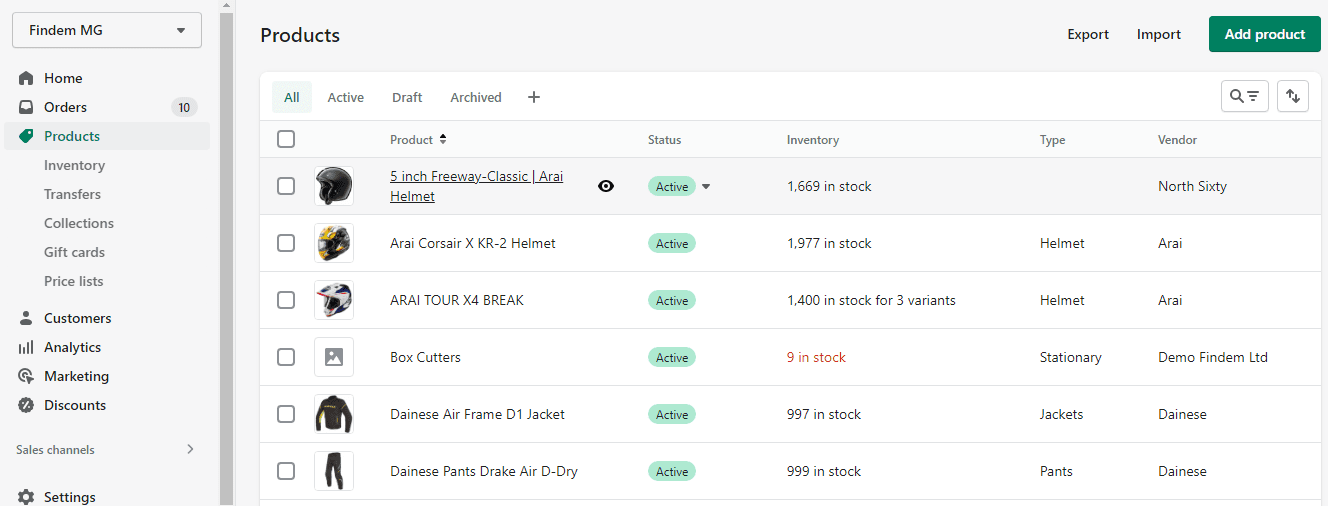Viewport: 1328px width, 506px height.
Task: Click the Dainese jacket thumbnail
Action: click(x=334, y=414)
